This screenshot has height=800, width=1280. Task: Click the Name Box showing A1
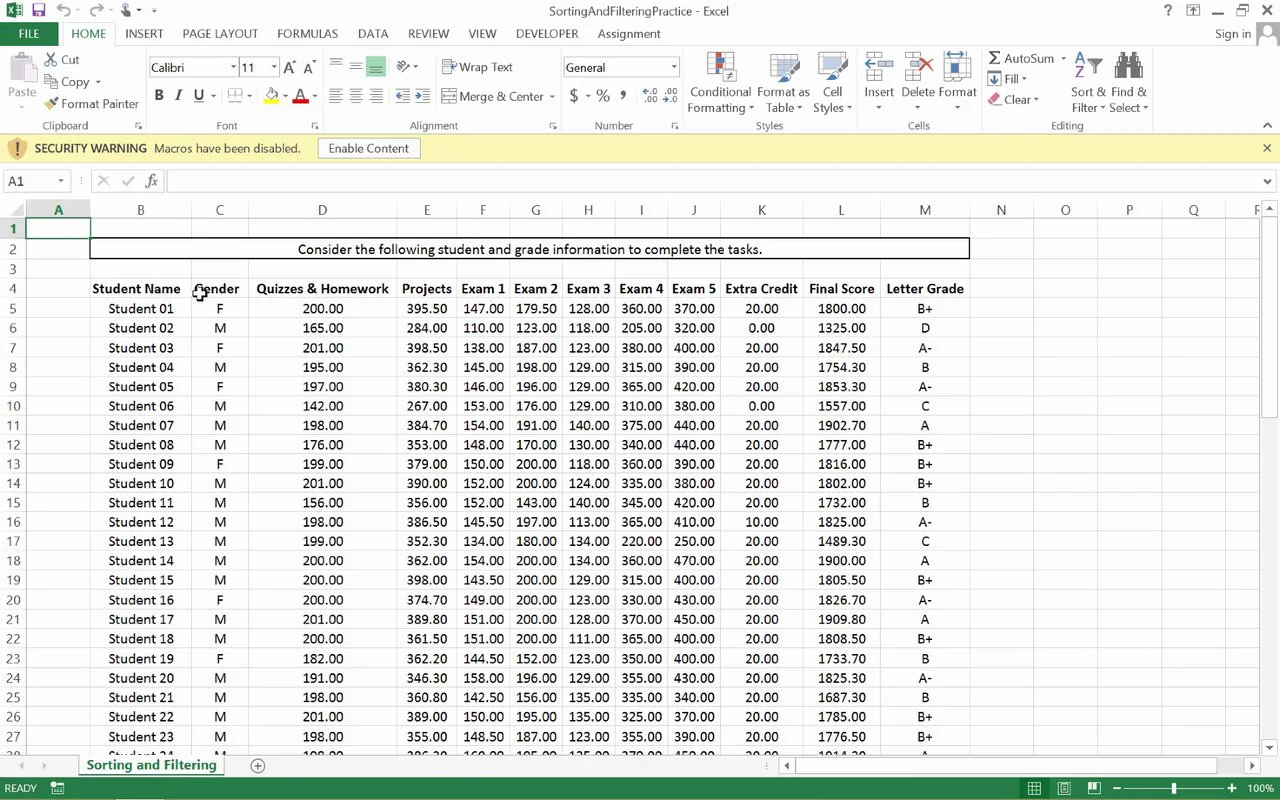(x=30, y=181)
